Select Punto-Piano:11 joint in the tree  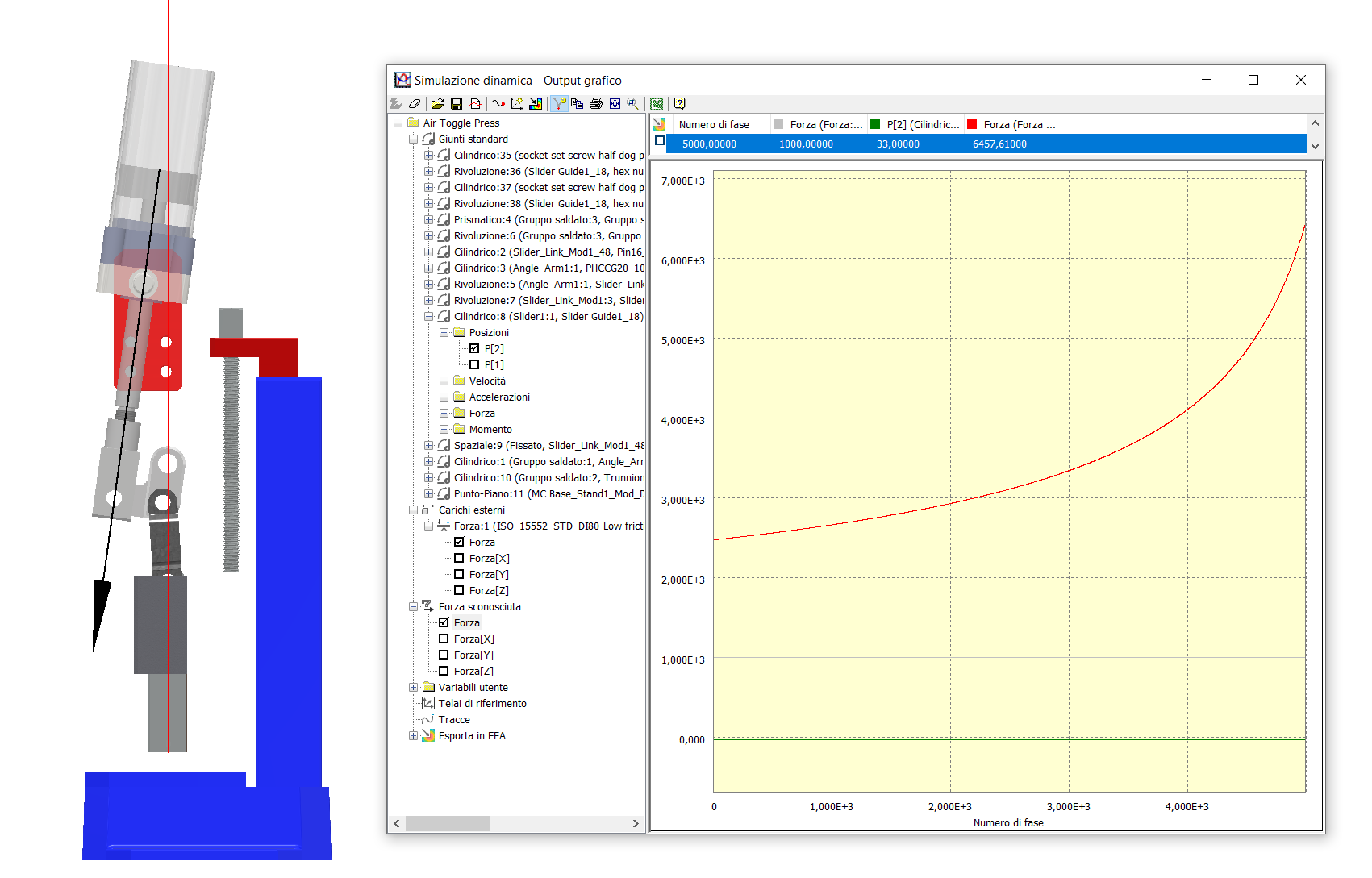(x=549, y=493)
